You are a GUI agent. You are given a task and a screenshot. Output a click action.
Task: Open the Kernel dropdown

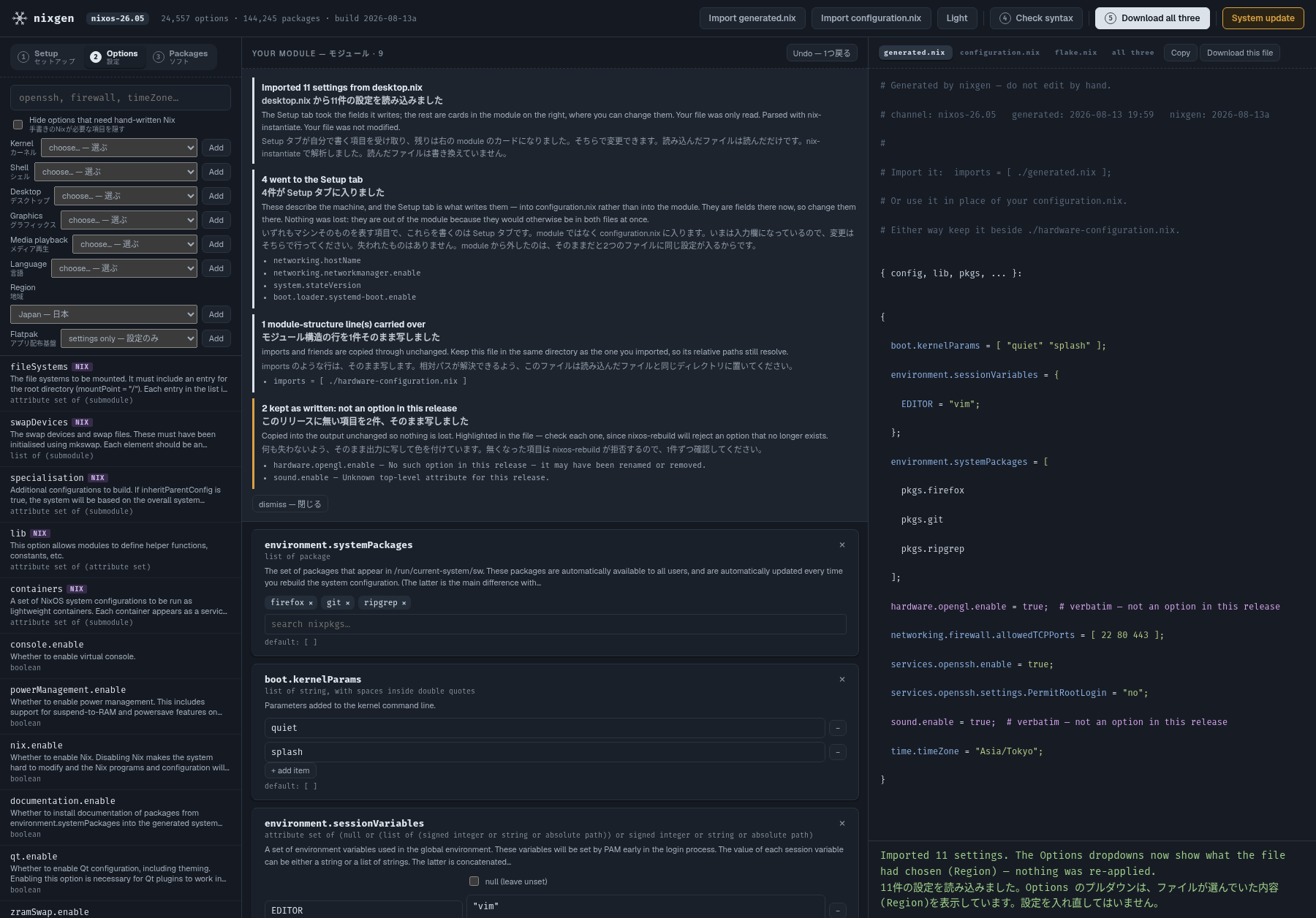tap(119, 148)
